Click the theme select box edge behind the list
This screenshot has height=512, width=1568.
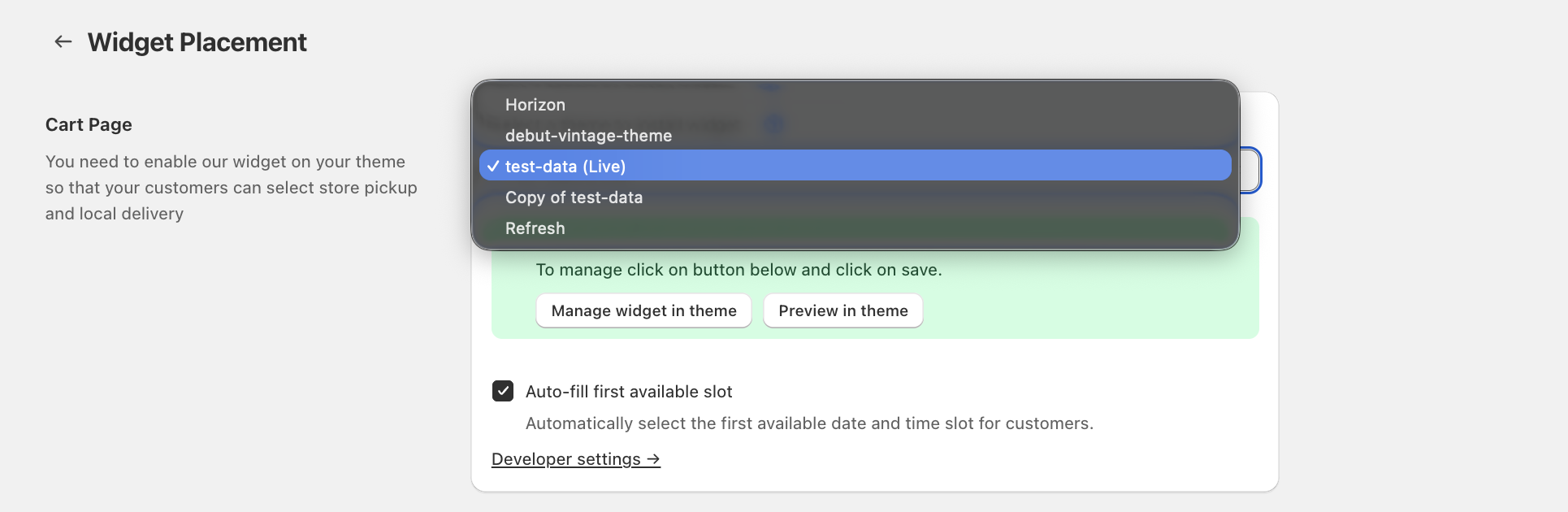tap(1251, 171)
